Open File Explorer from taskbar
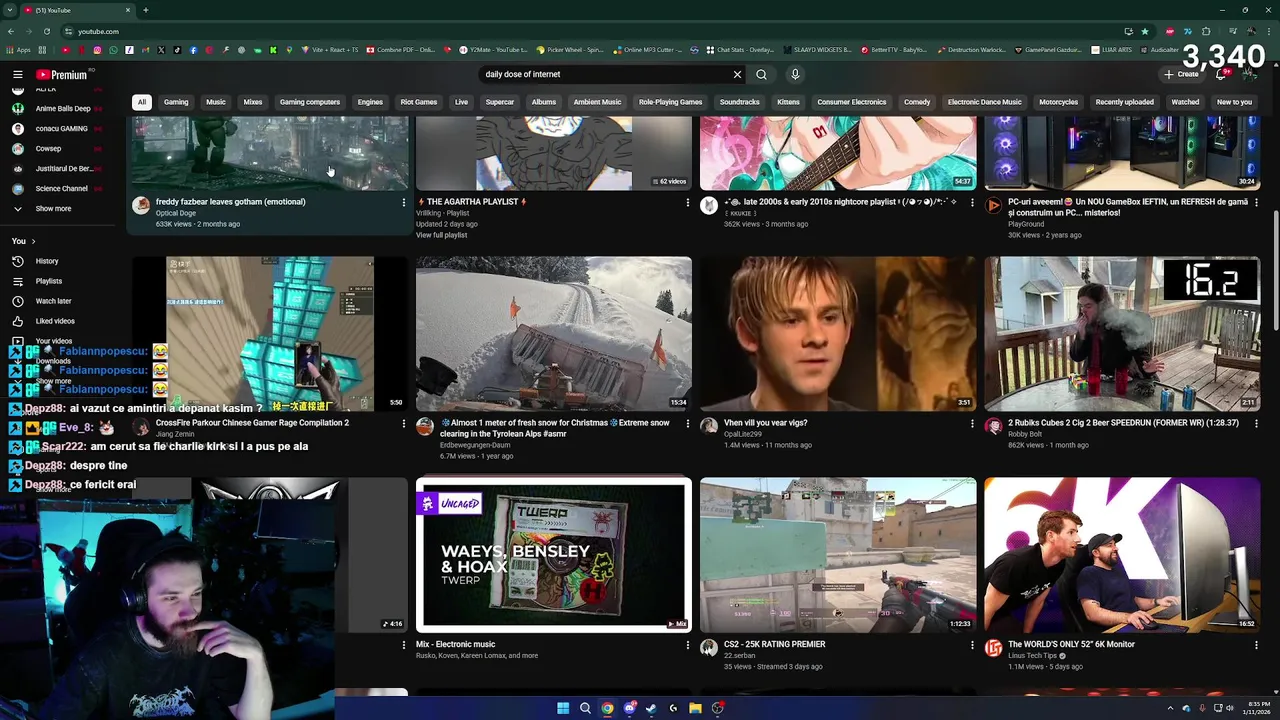Viewport: 1280px width, 720px height. (695, 708)
